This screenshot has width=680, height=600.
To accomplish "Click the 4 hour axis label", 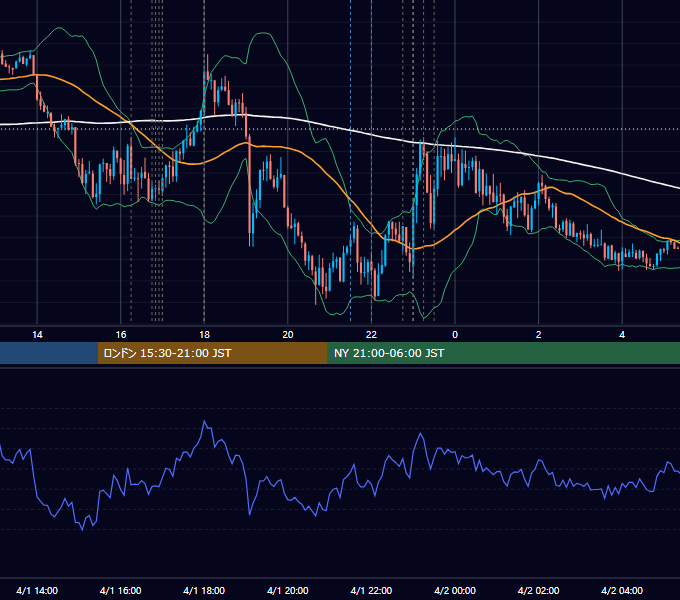I will tap(622, 335).
